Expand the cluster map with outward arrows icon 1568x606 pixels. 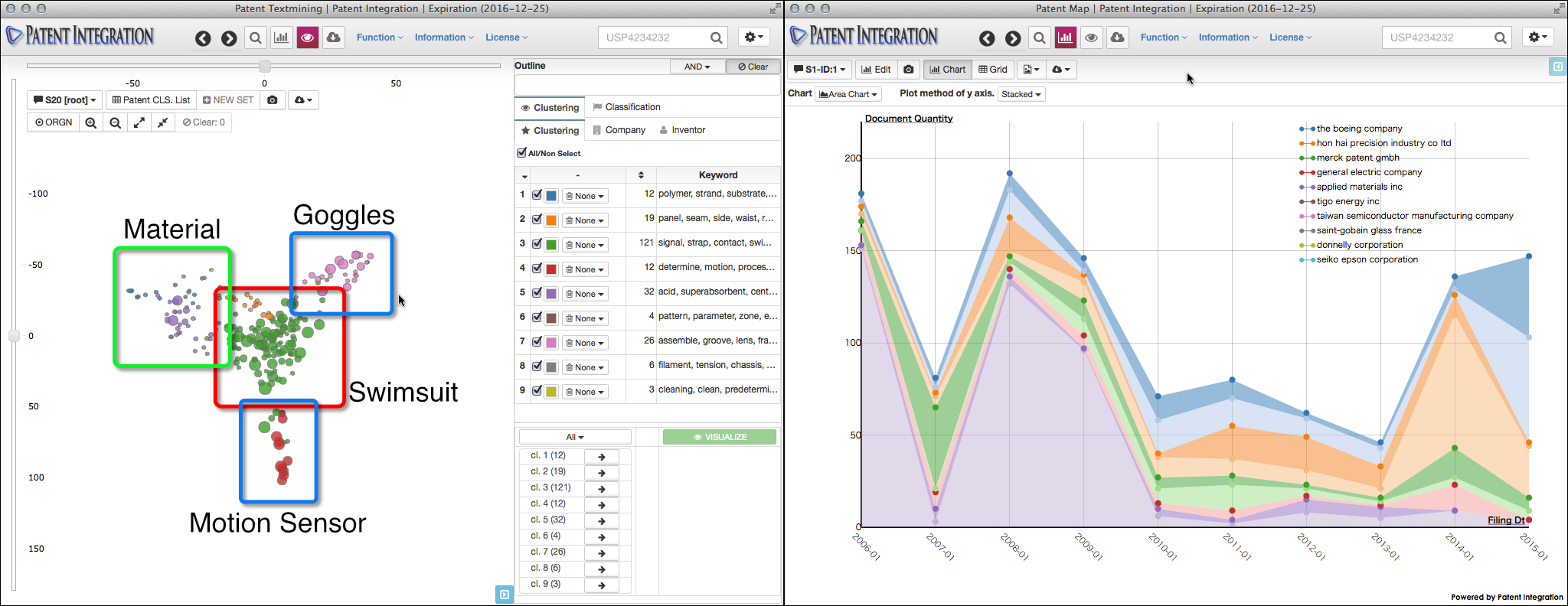tap(139, 122)
